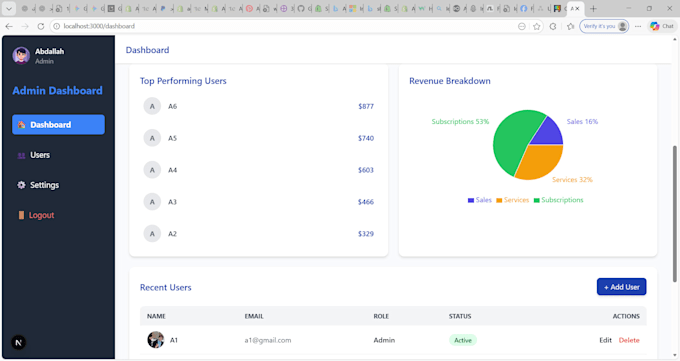Viewport: 680px width, 361px height.
Task: Click the + Add User button
Action: (x=621, y=287)
